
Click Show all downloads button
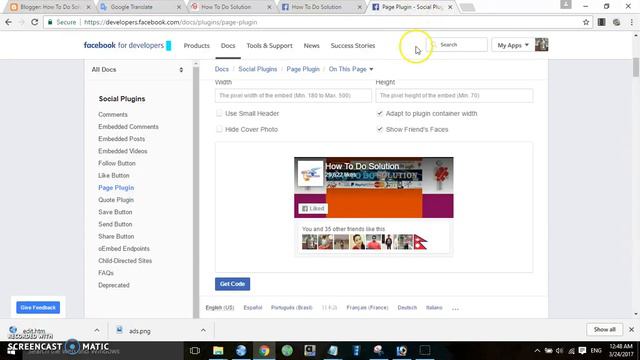(x=604, y=329)
